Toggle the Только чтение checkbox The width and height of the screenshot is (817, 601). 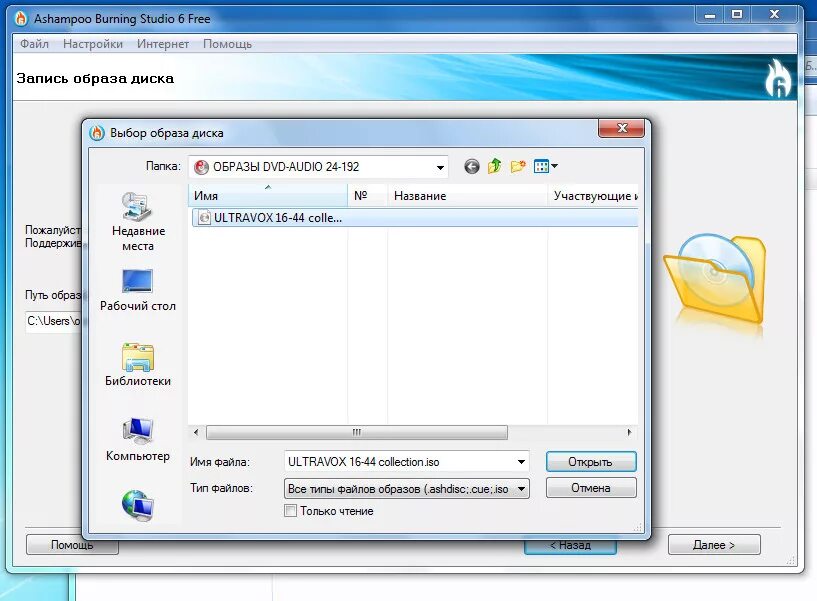click(290, 510)
